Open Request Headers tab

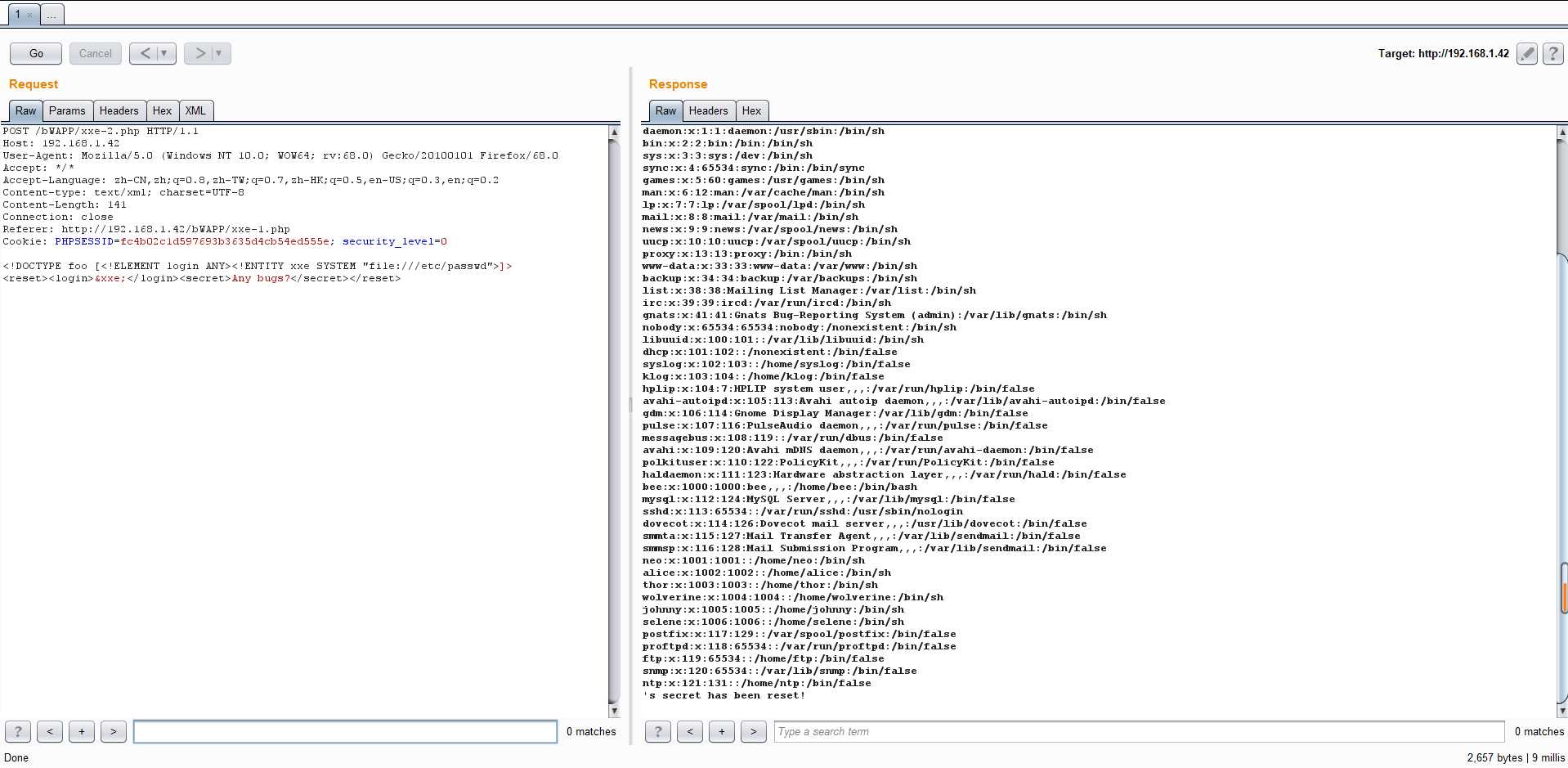[x=119, y=110]
